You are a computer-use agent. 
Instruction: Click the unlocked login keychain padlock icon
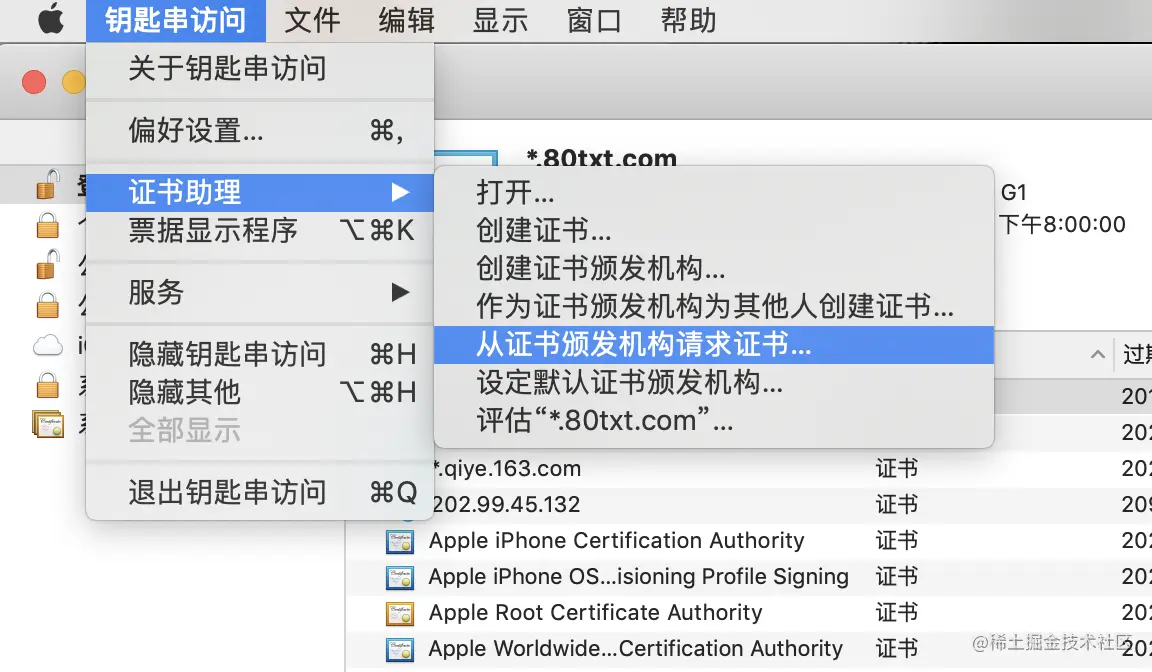click(48, 184)
